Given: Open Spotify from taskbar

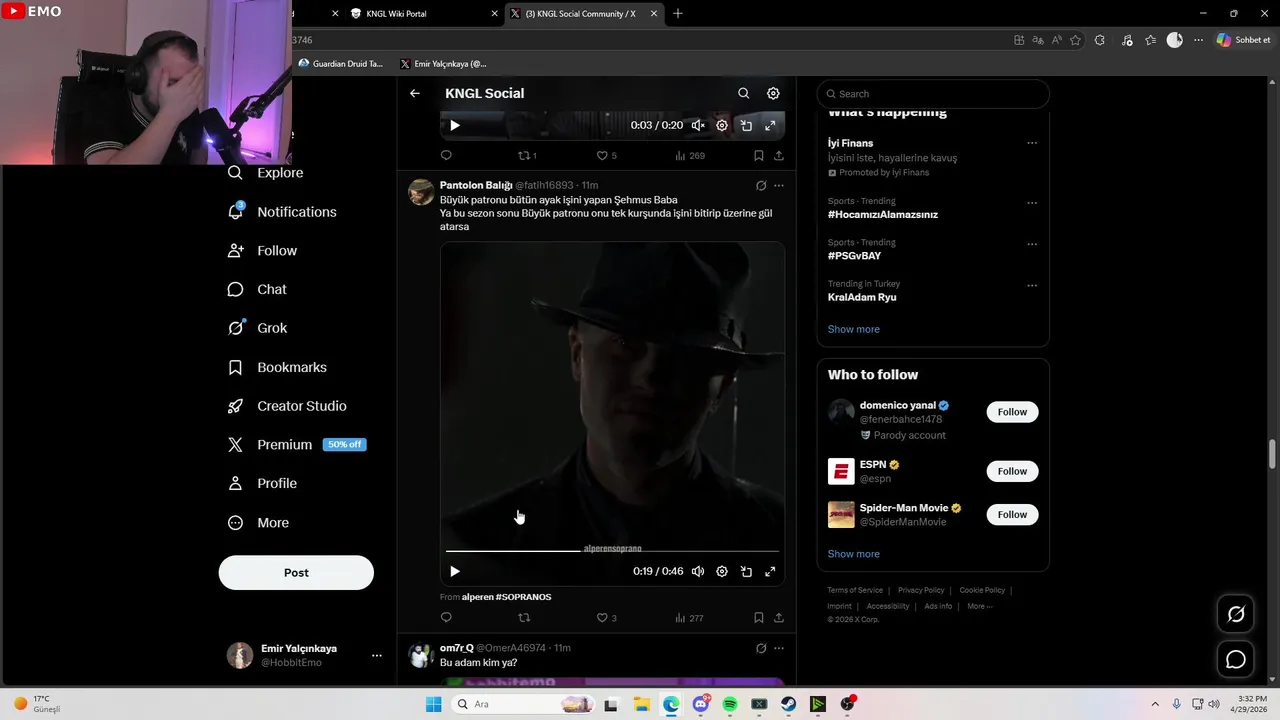Looking at the screenshot, I should pos(730,704).
